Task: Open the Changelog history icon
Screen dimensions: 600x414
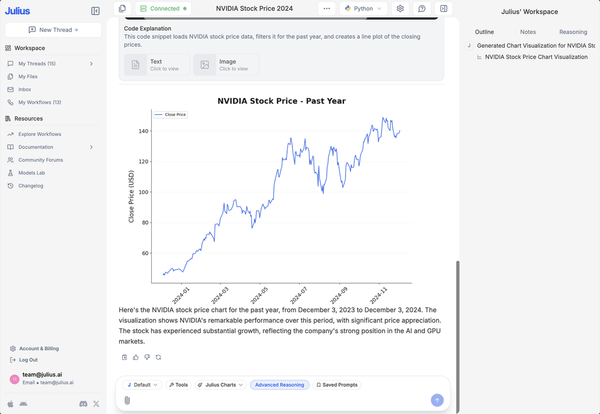Action: pos(10,186)
